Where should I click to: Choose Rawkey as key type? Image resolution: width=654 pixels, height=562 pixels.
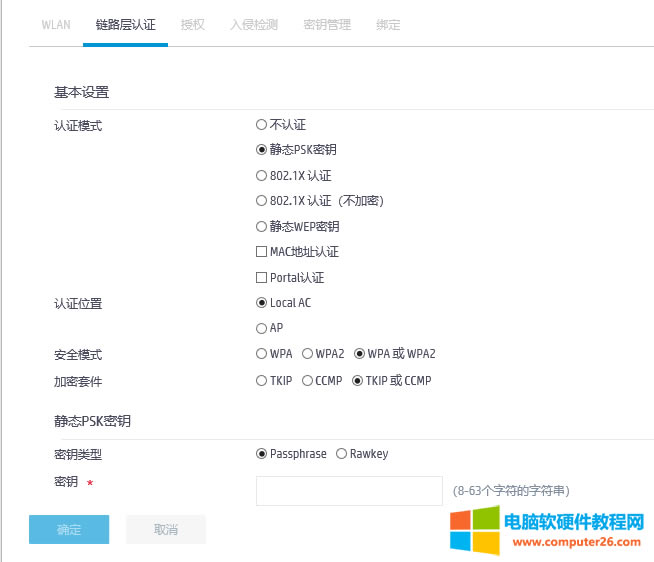coord(342,454)
